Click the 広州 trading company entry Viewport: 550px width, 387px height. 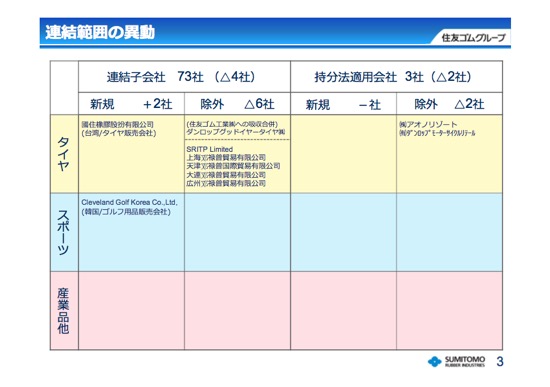(x=226, y=183)
